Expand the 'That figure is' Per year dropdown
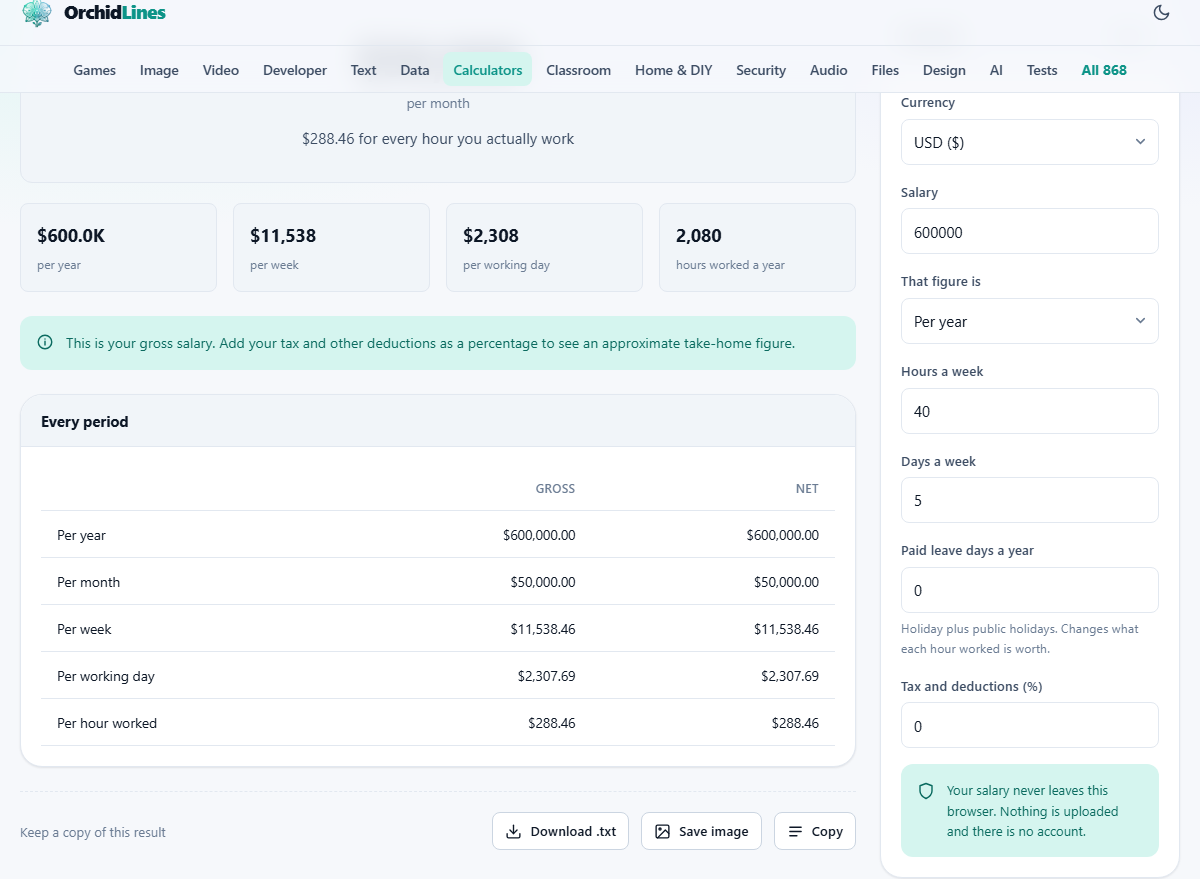This screenshot has height=879, width=1200. point(1030,321)
